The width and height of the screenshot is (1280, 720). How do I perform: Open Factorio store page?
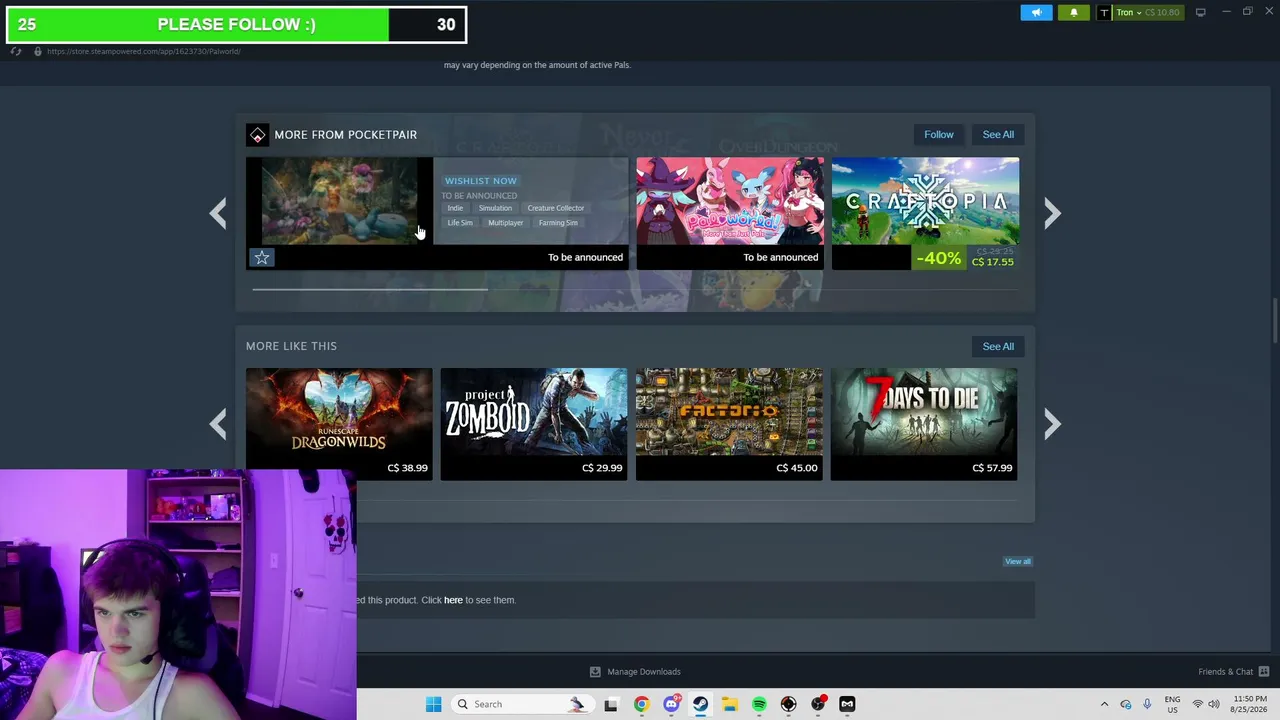[x=729, y=424]
